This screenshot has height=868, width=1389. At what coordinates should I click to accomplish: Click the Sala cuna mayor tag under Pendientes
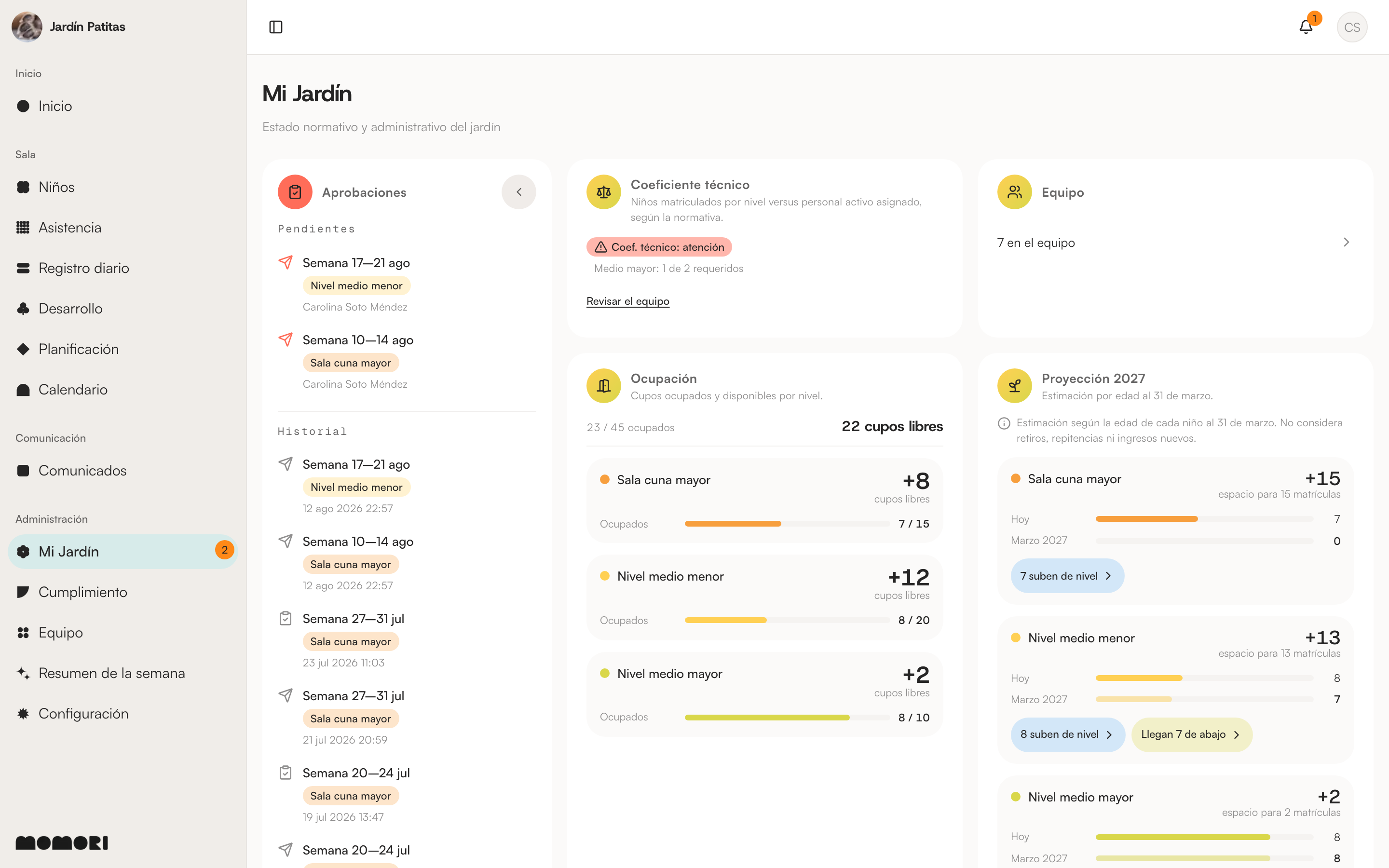tap(351, 363)
